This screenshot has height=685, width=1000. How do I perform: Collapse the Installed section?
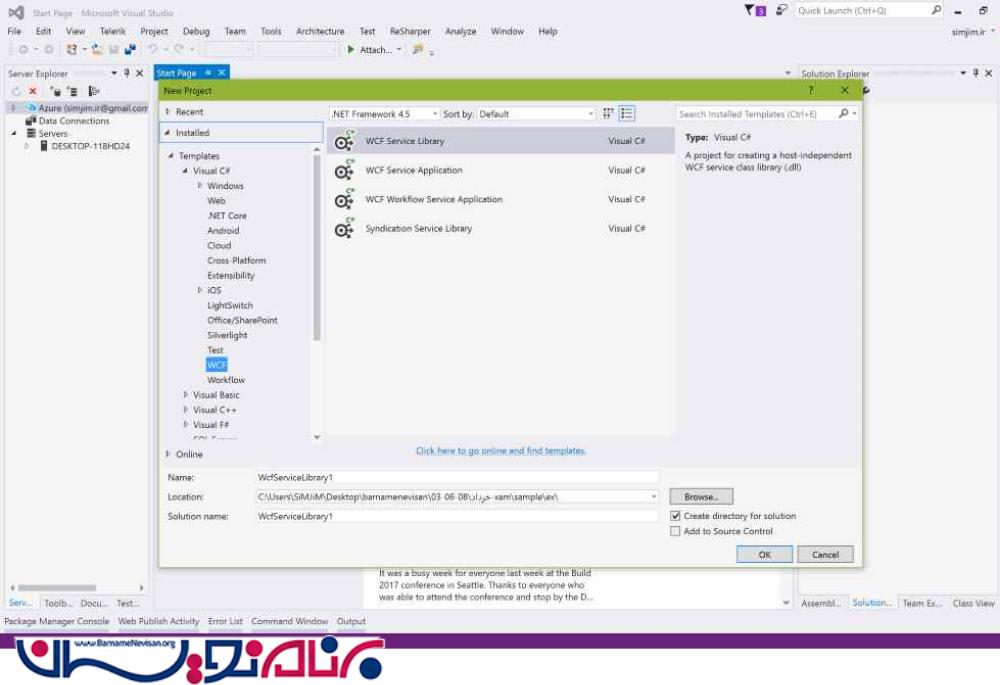click(168, 133)
